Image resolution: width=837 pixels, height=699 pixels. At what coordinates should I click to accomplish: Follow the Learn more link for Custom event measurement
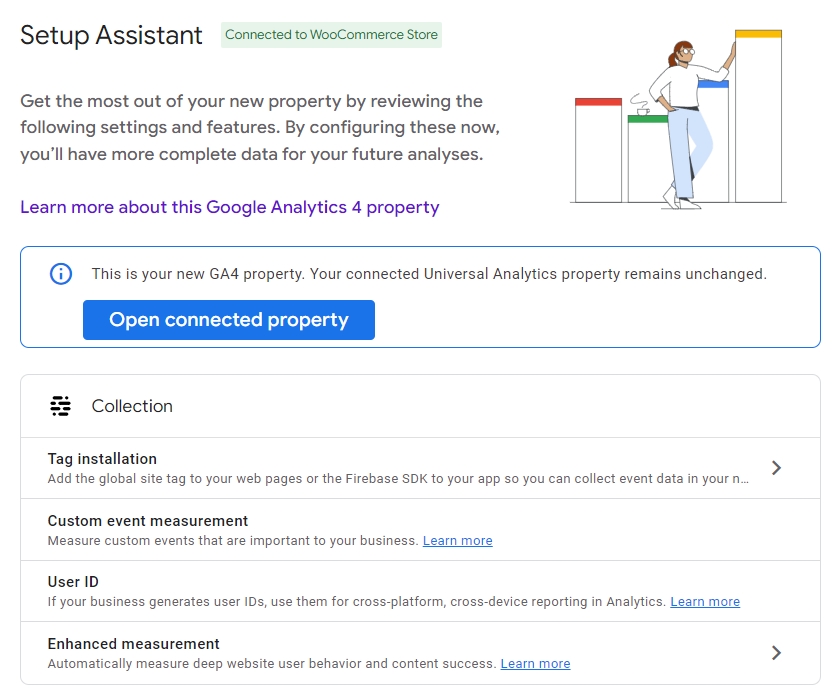457,541
